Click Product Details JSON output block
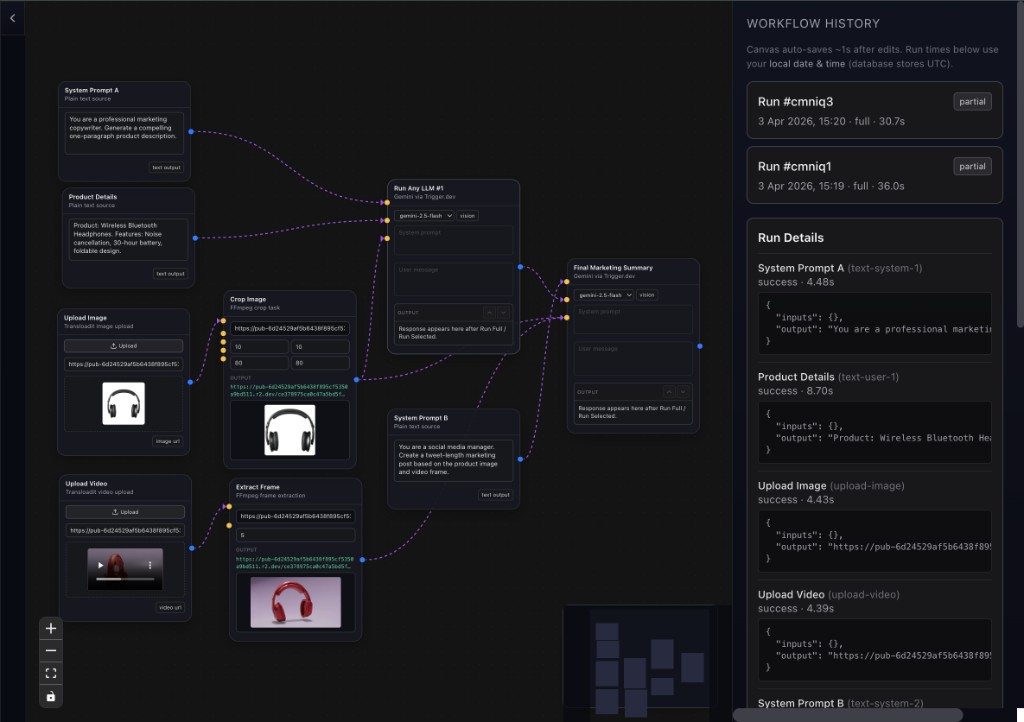The width and height of the screenshot is (1024, 722). click(x=874, y=432)
